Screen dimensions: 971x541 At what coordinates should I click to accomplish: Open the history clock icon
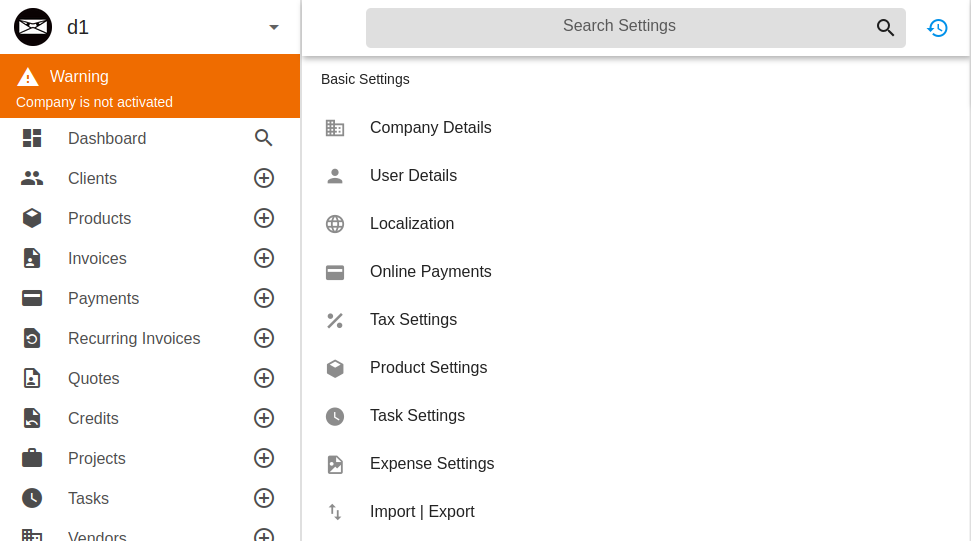point(937,28)
